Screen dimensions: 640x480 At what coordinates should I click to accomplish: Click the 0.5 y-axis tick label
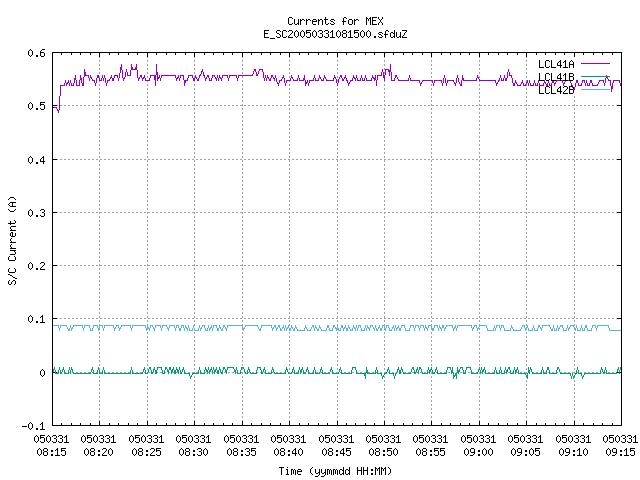pos(36,106)
